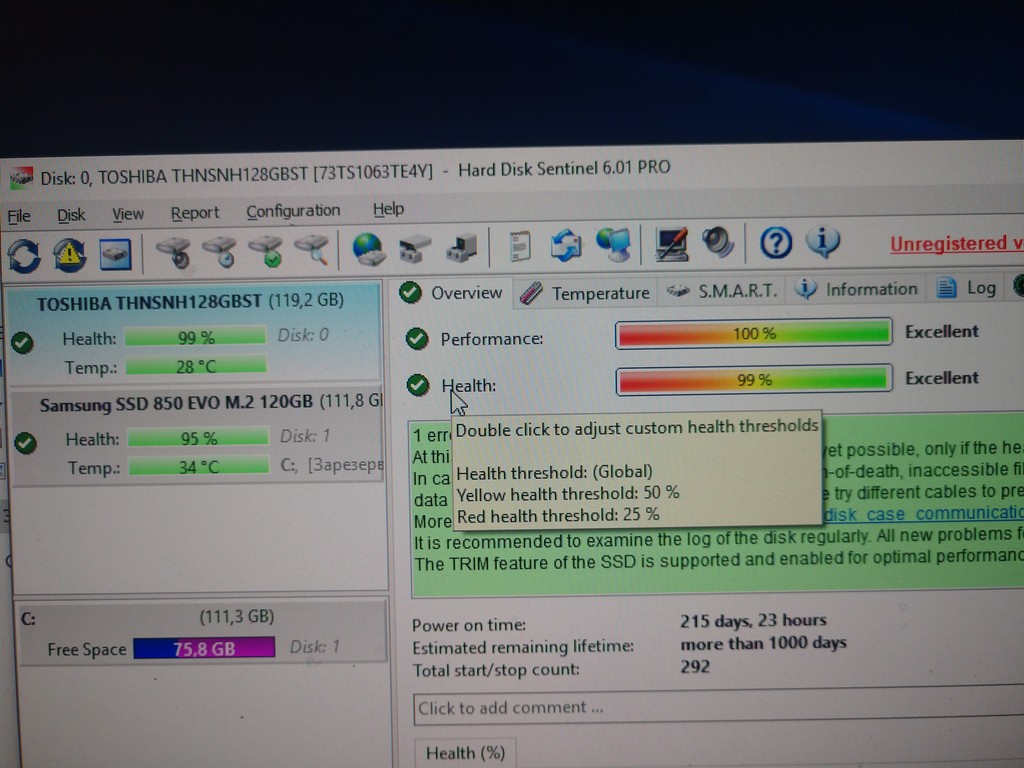Screen dimensions: 1024x768
Task: Click the refresh arrows toolbar icon
Action: pos(24,255)
